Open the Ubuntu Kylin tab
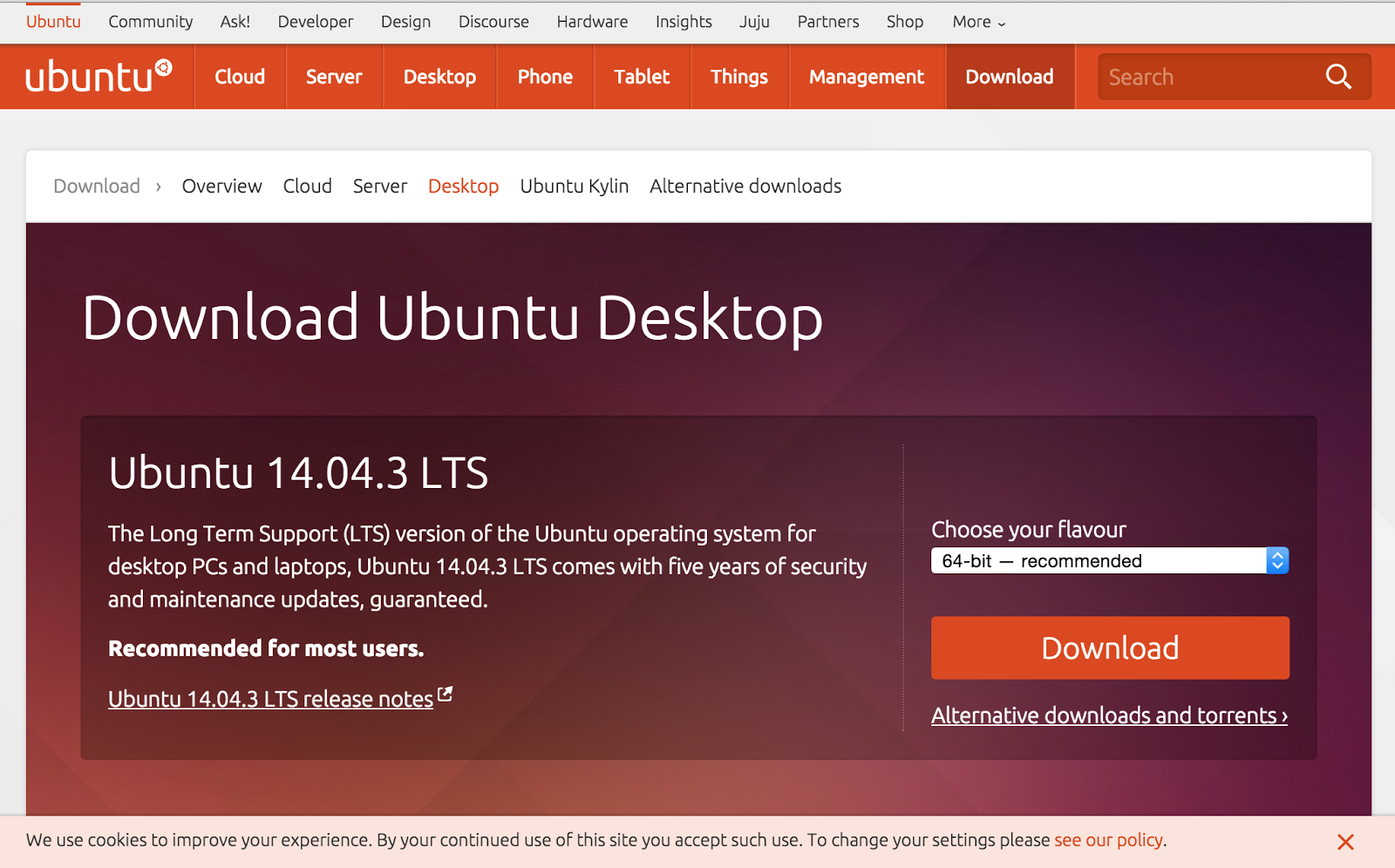 (574, 186)
